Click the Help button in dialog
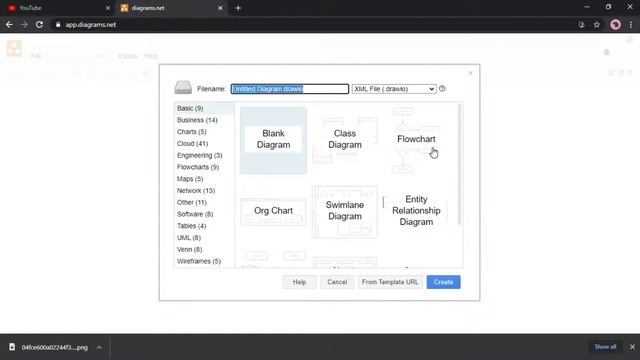Viewport: 640px width, 360px height. 299,282
